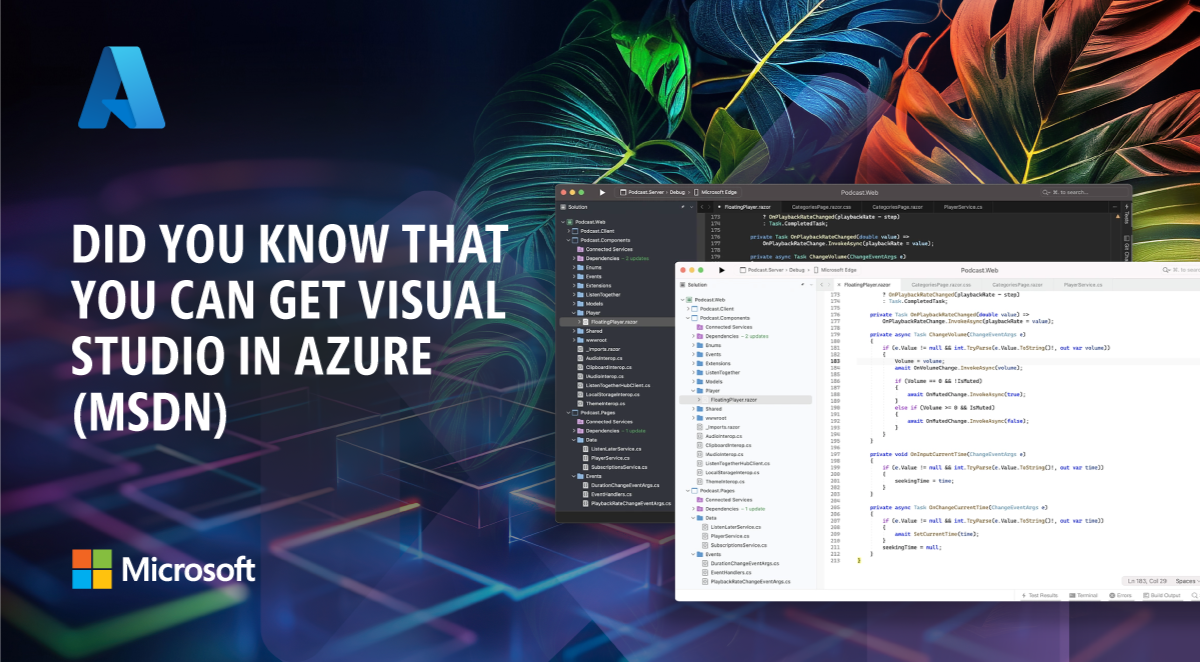1200x662 pixels.
Task: Collapse Data folder in light window
Action: pos(693,518)
